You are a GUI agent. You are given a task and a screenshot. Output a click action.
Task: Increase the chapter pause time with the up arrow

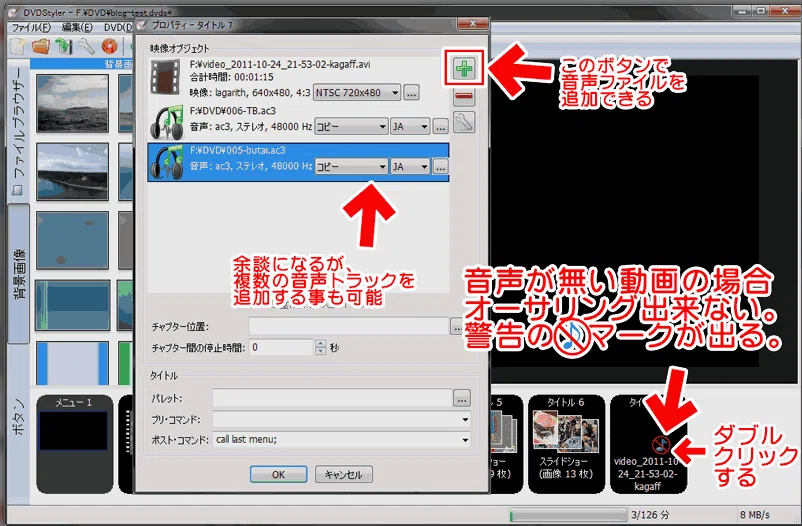point(321,343)
